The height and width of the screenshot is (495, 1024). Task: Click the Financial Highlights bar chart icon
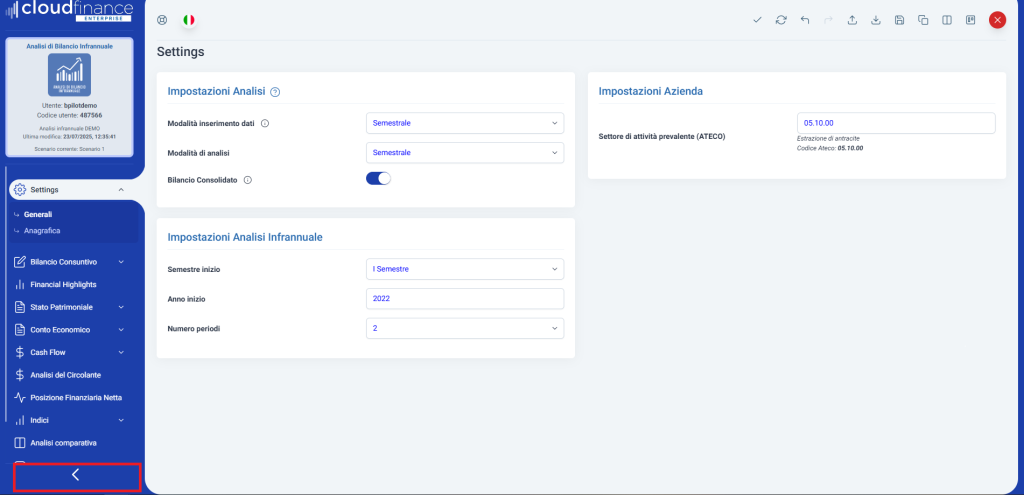(x=20, y=285)
